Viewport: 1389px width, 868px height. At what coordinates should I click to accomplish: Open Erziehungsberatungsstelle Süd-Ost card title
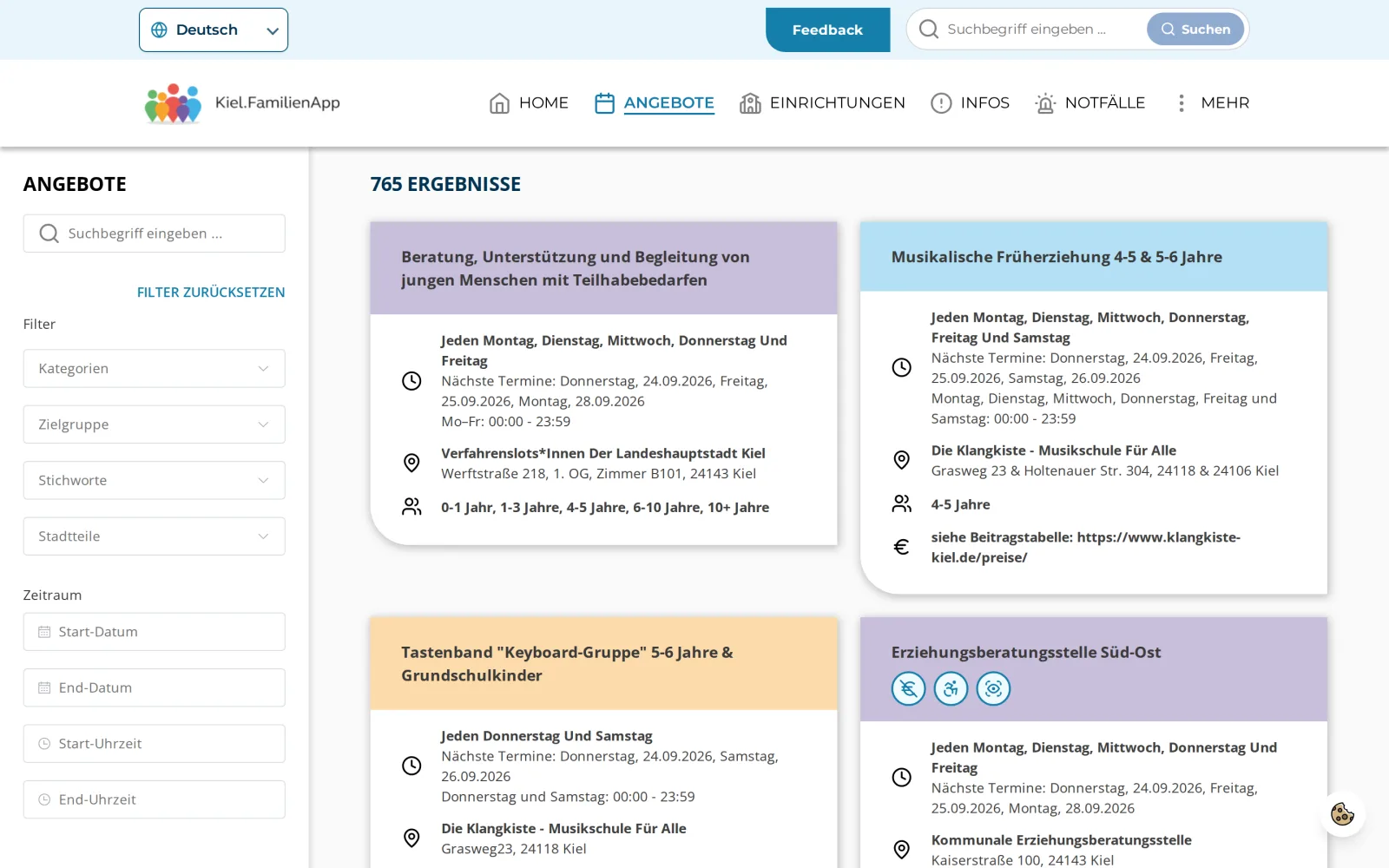[1026, 653]
